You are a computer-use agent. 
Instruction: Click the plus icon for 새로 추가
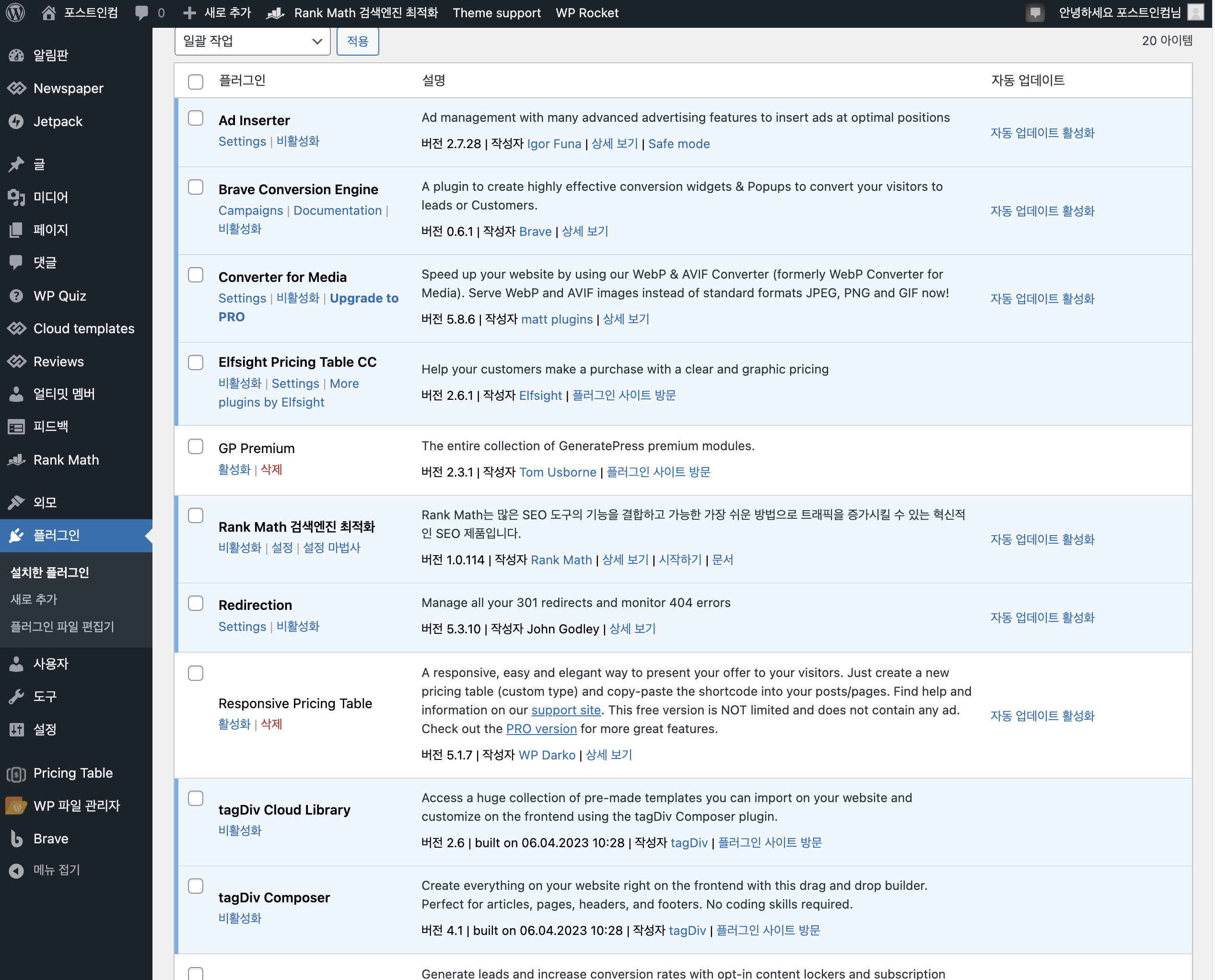190,12
